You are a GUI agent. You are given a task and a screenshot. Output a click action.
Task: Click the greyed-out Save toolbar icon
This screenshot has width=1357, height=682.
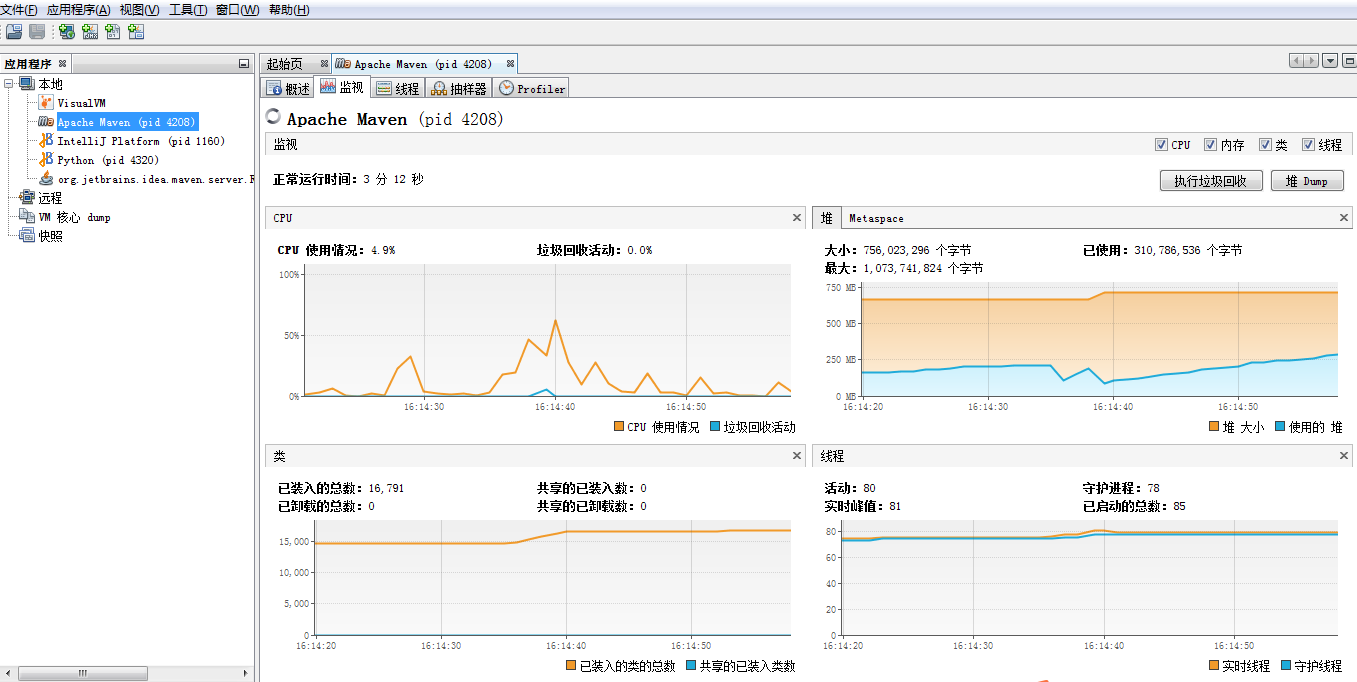point(37,31)
